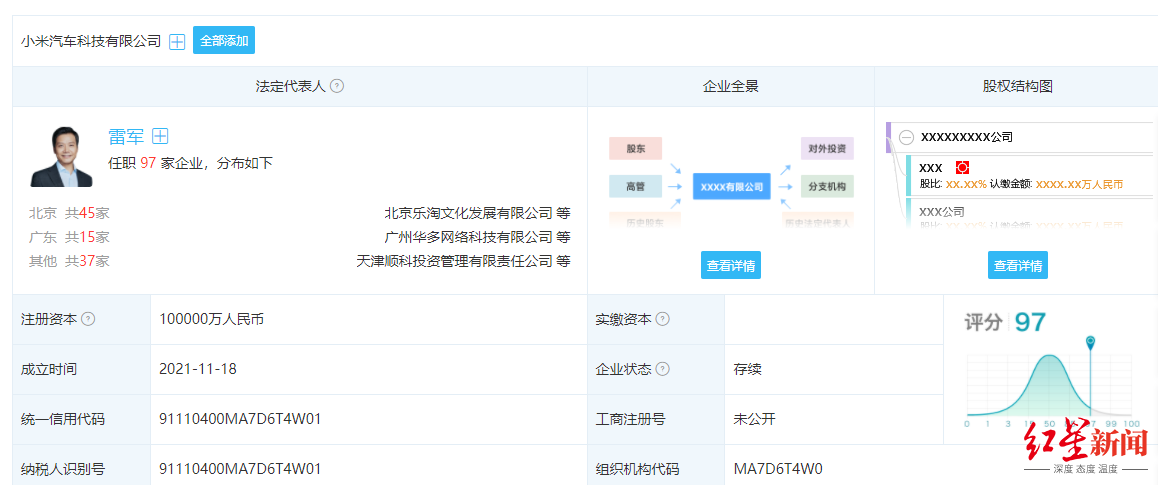Select the 对外投资 box in diagram
The width and height of the screenshot is (1158, 485).
pos(826,149)
